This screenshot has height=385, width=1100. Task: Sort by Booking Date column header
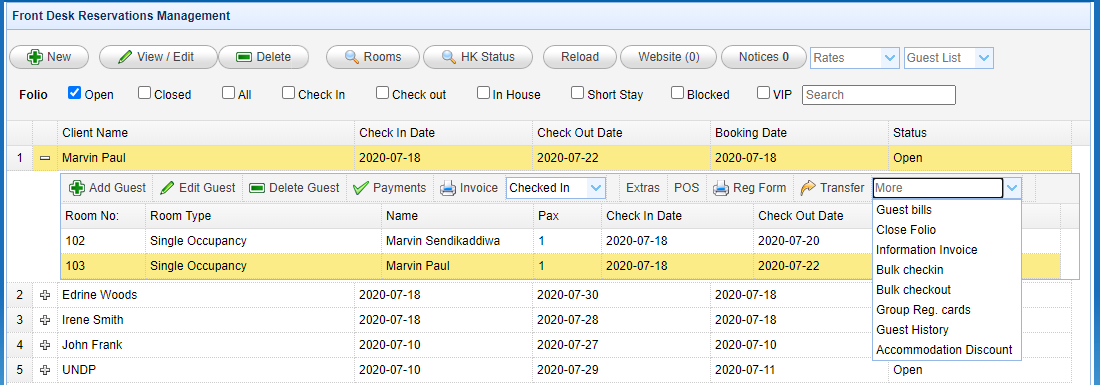798,133
